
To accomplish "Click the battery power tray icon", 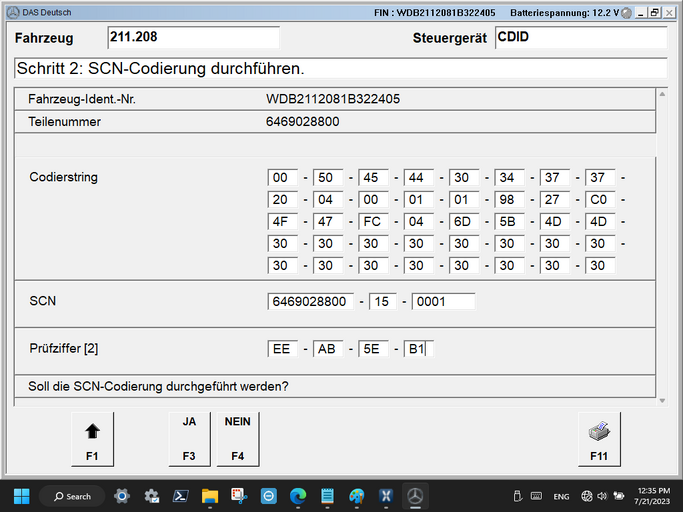I will (618, 496).
